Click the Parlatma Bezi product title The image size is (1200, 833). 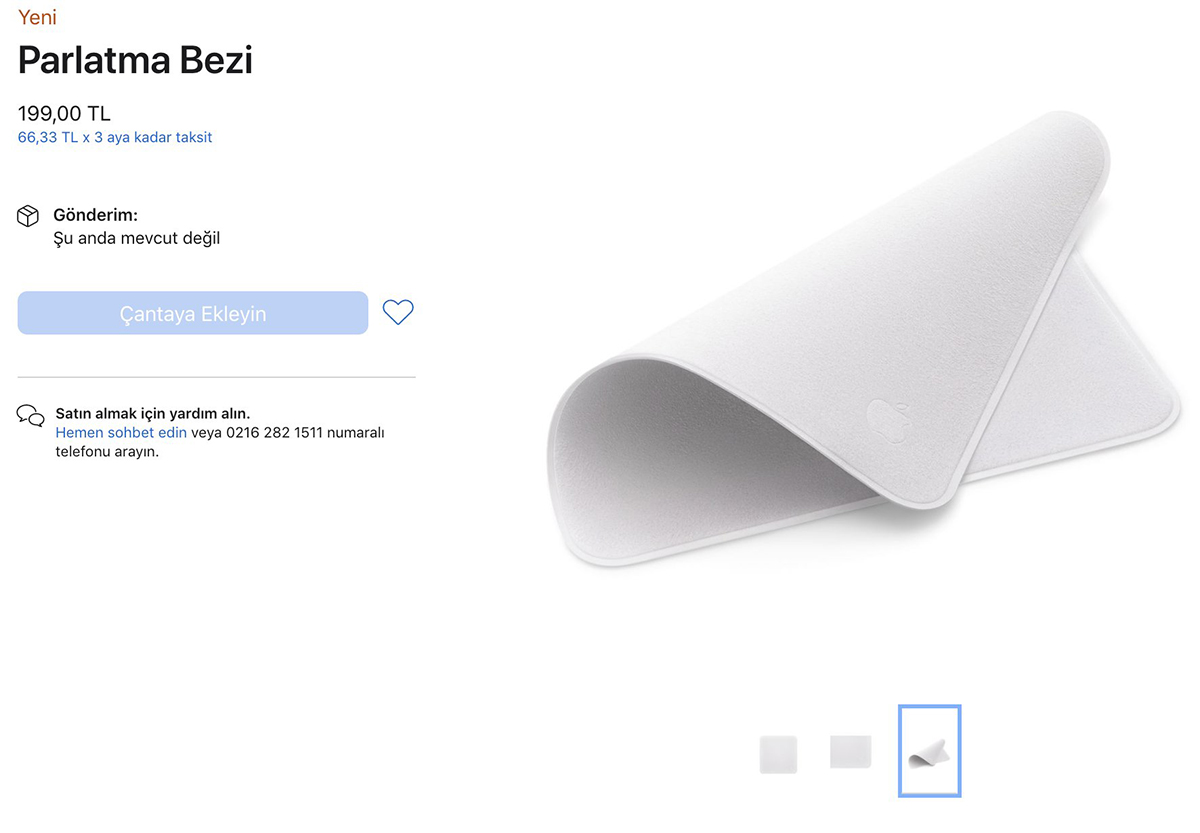click(135, 60)
